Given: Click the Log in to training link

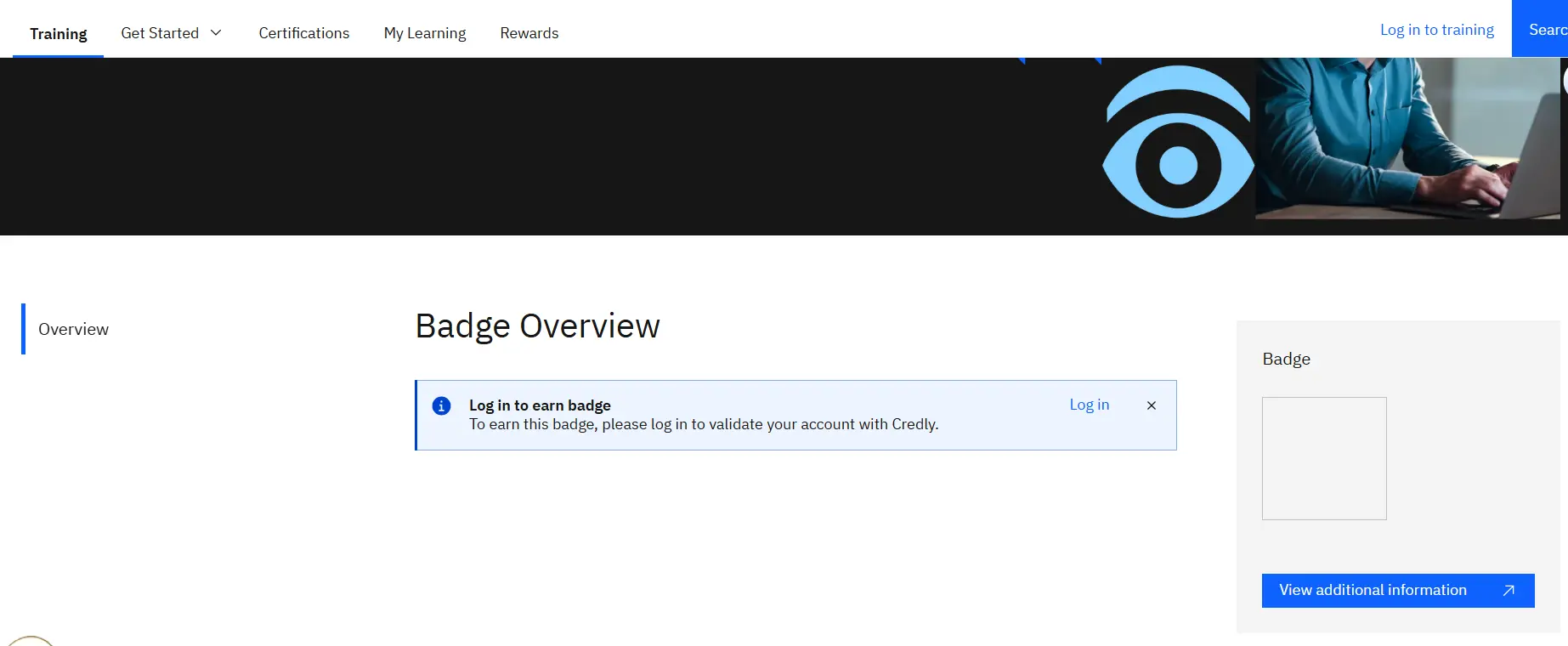Looking at the screenshot, I should [1436, 30].
